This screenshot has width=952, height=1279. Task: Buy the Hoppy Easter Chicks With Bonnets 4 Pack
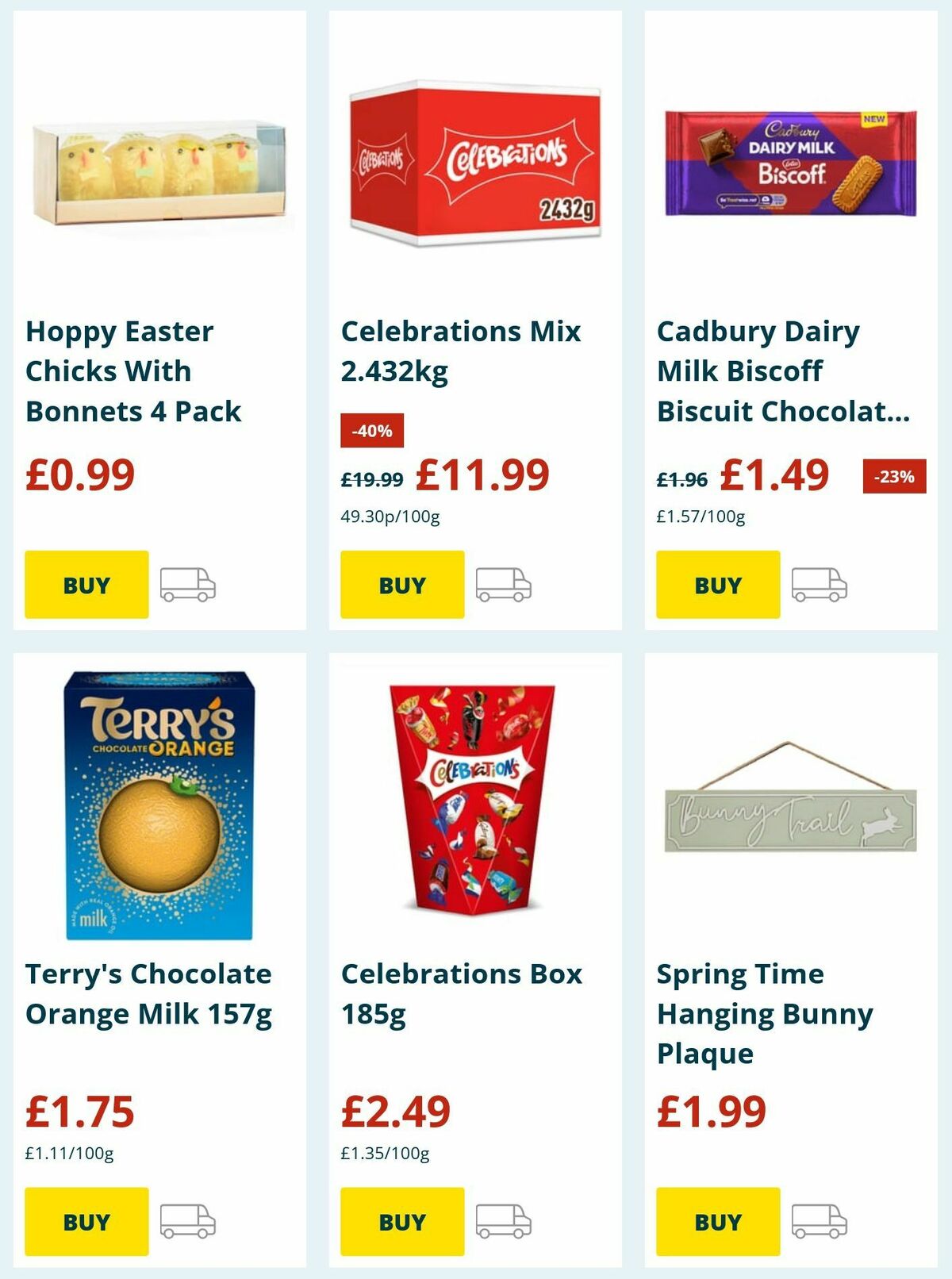86,586
